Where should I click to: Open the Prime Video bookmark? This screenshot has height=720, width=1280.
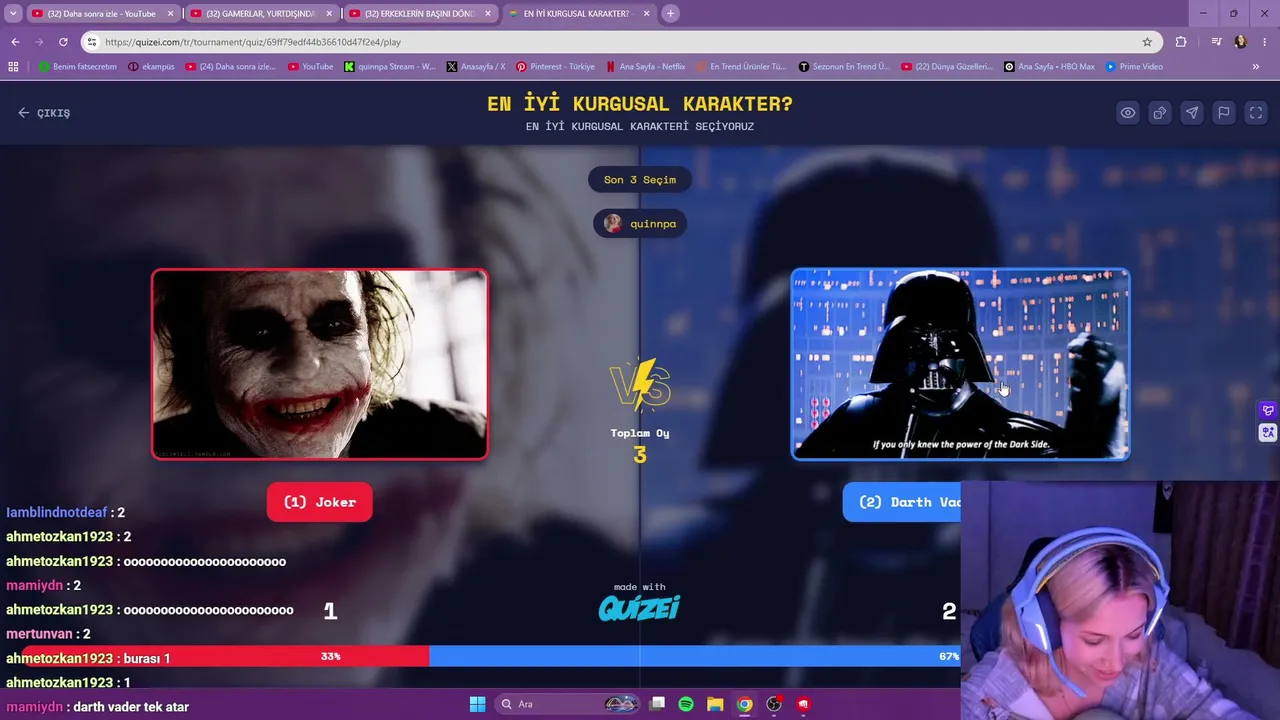click(x=1134, y=67)
